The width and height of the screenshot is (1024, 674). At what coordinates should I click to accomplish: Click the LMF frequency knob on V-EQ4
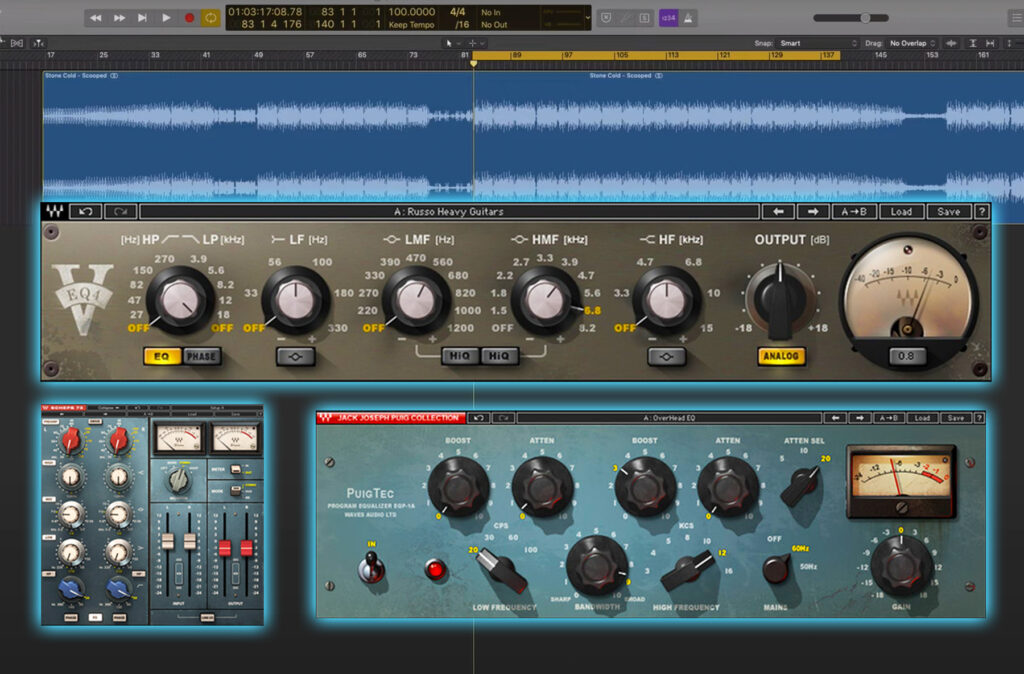coord(416,300)
